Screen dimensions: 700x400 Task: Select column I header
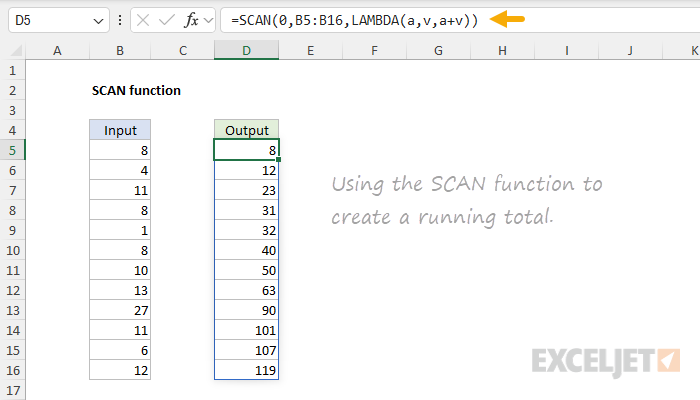567,50
